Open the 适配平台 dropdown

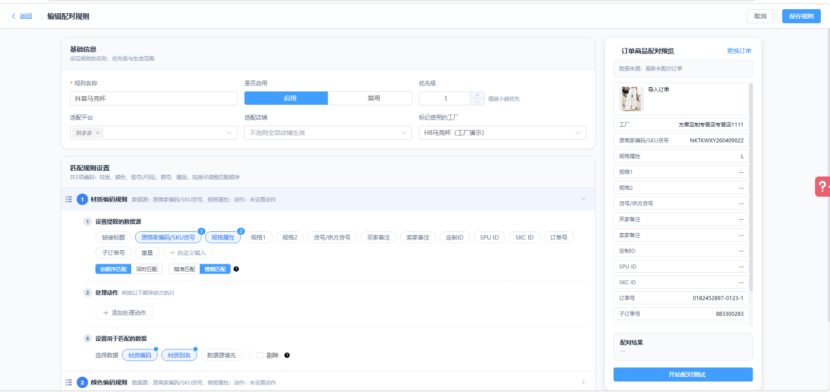tap(154, 133)
